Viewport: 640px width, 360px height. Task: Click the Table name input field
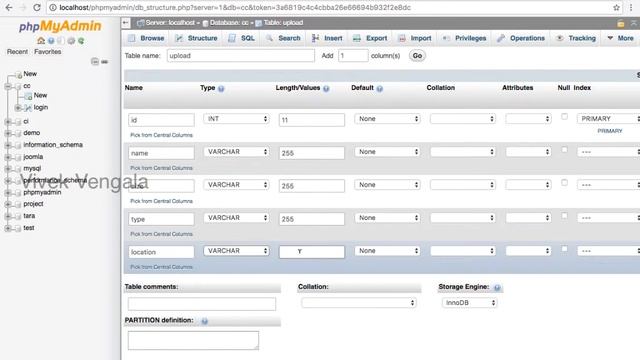pos(241,56)
